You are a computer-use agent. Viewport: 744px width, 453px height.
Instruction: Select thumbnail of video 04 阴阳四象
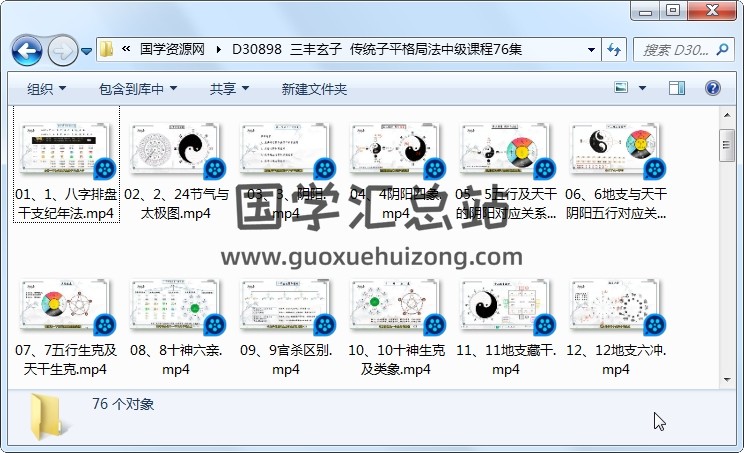[x=395, y=148]
